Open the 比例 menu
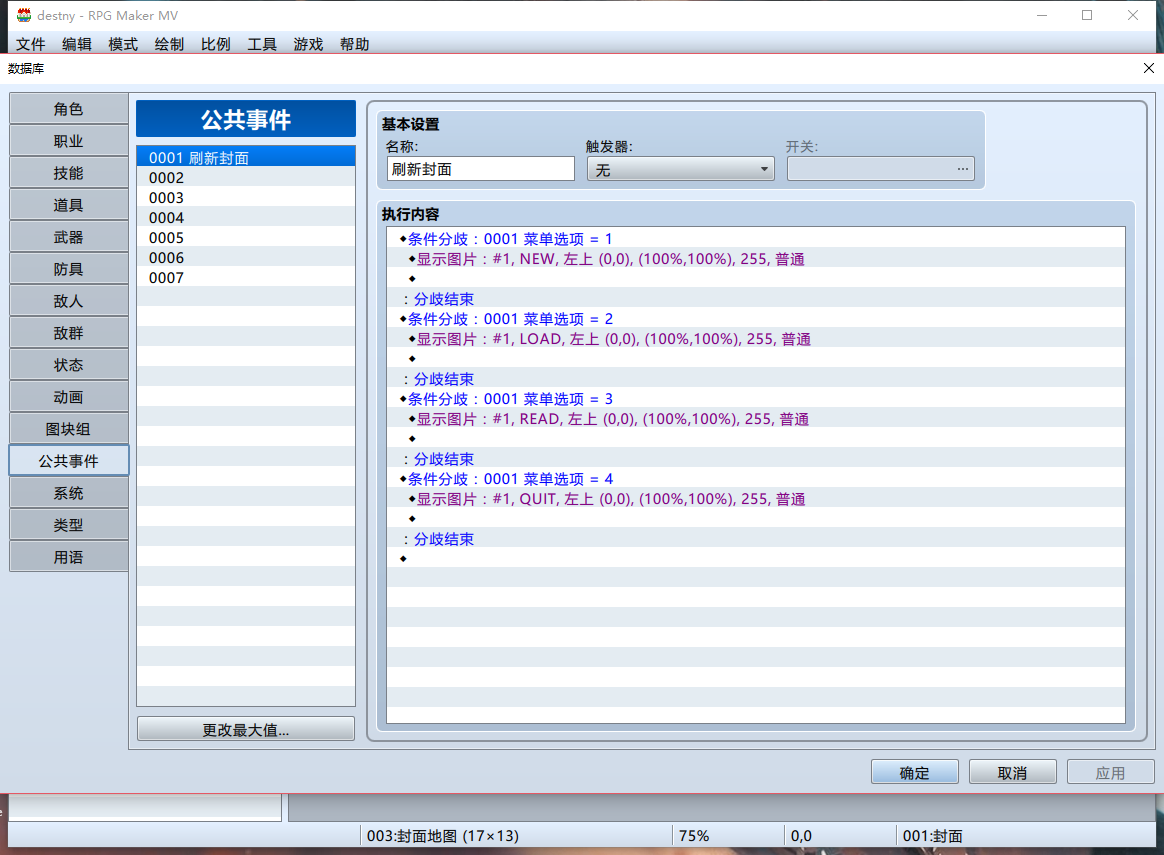The image size is (1164, 855). pos(215,45)
